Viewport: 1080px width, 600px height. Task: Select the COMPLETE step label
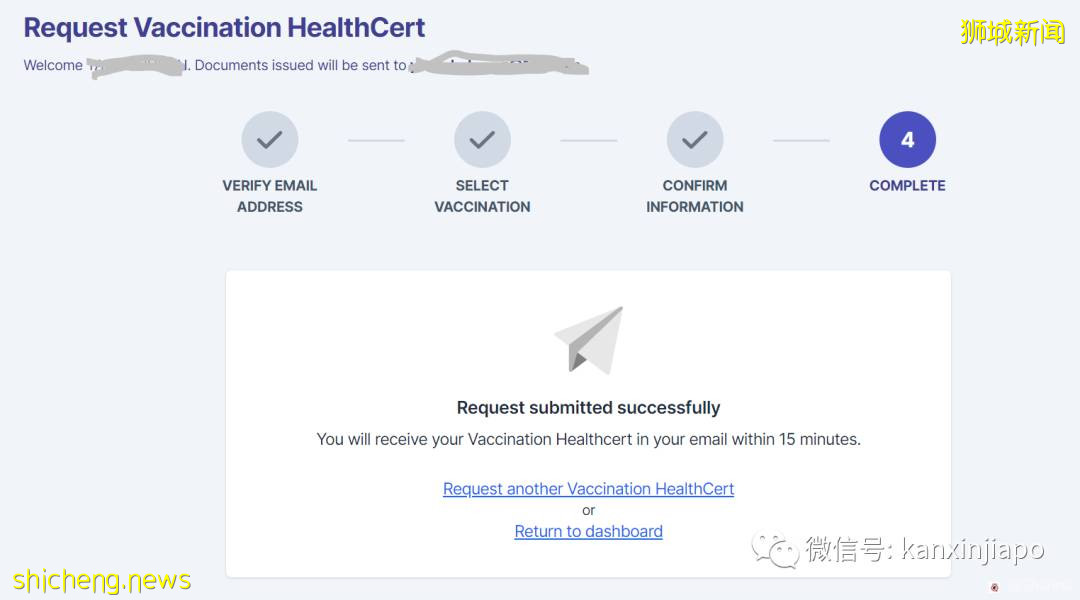point(907,185)
